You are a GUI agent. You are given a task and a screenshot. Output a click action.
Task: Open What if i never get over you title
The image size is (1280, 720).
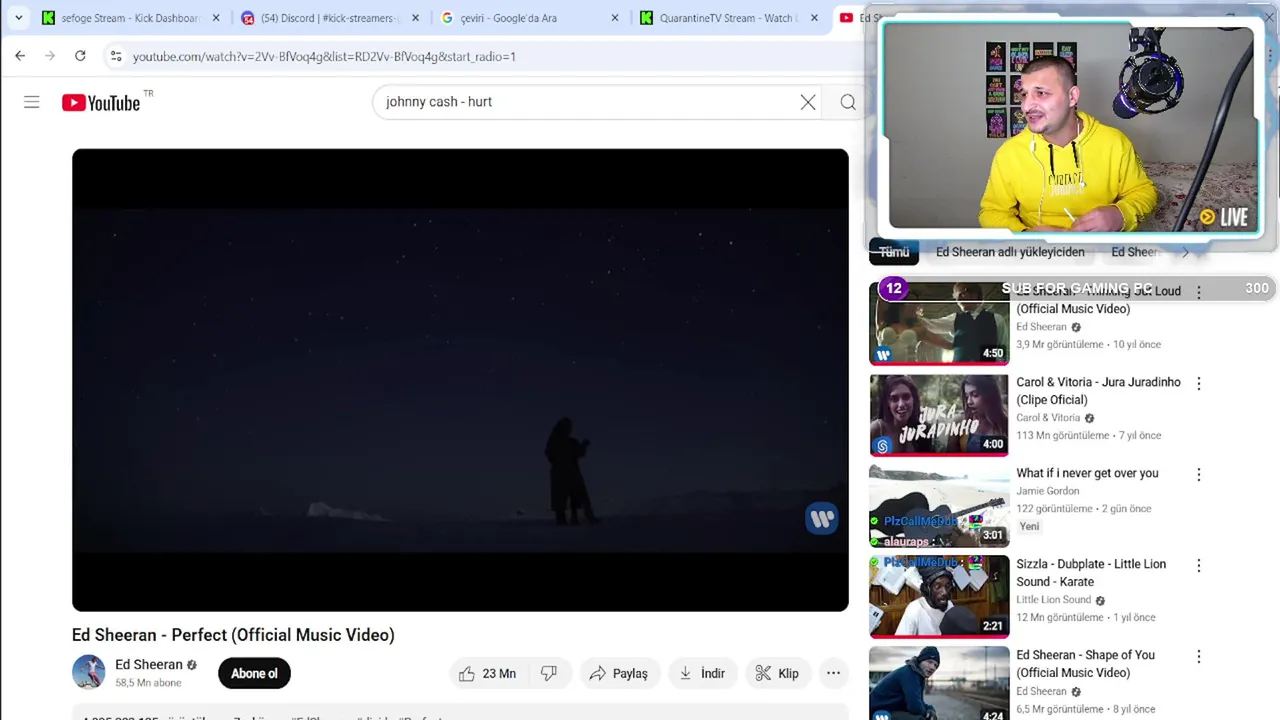click(x=1087, y=473)
